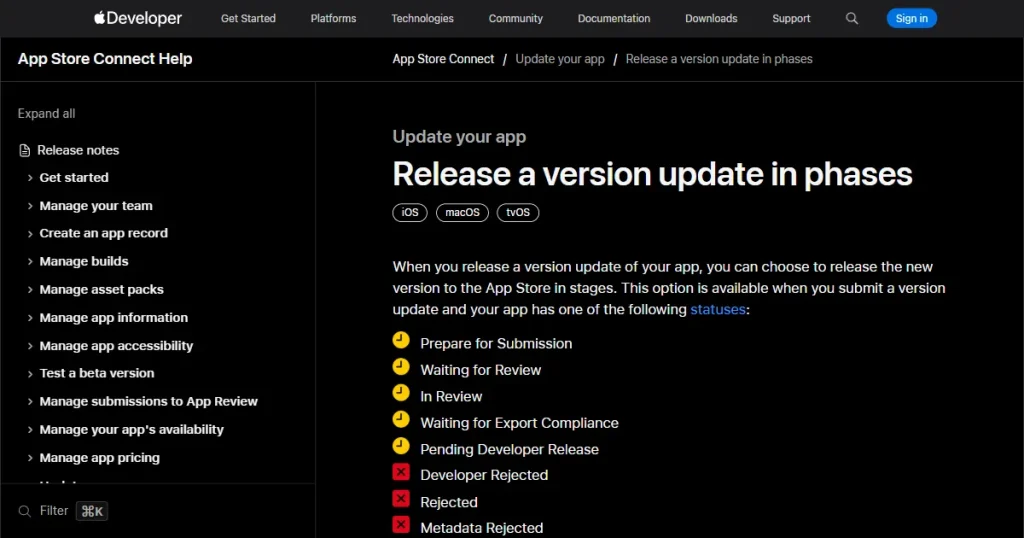This screenshot has width=1024, height=538.
Task: Expand the Get started section chevron
Action: click(x=30, y=178)
